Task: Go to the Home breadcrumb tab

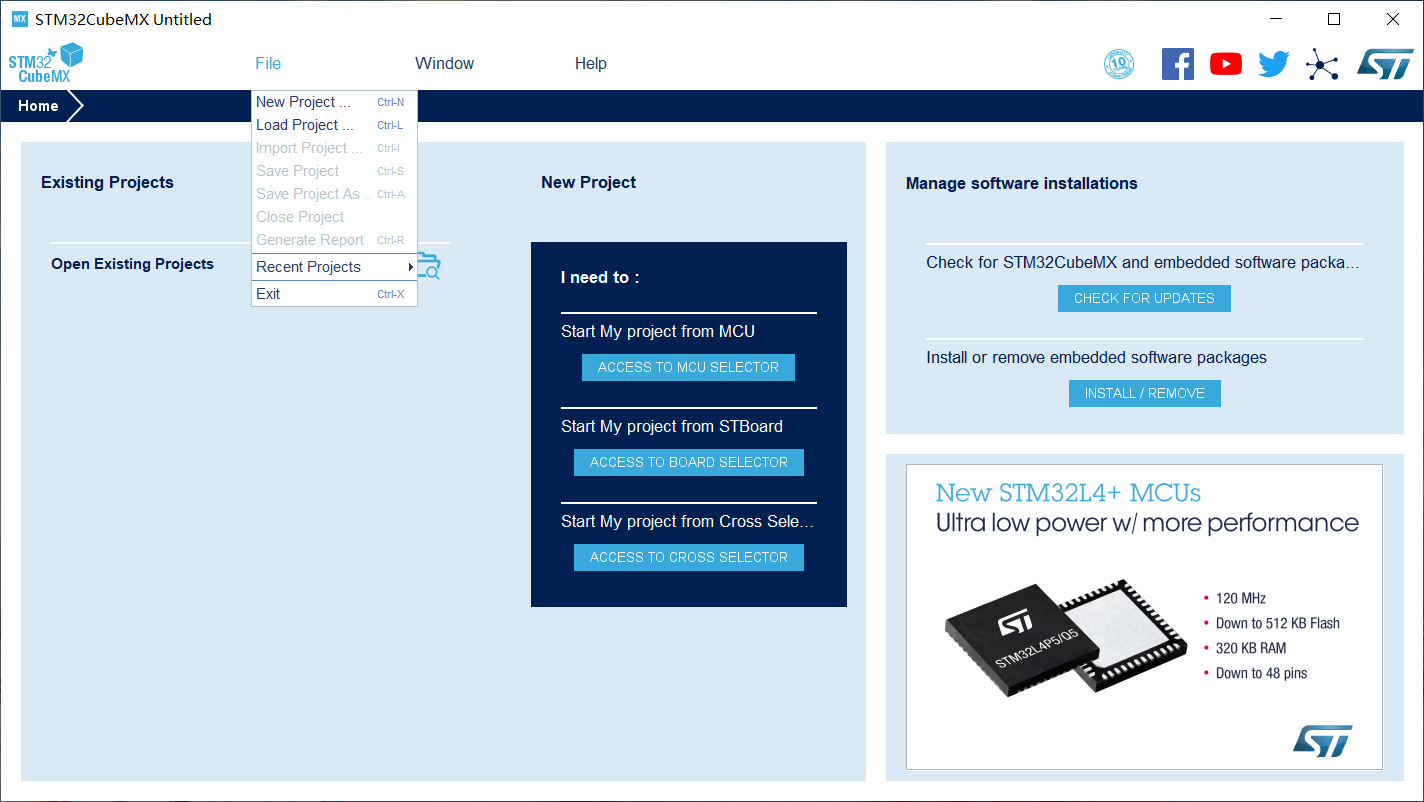Action: (38, 106)
